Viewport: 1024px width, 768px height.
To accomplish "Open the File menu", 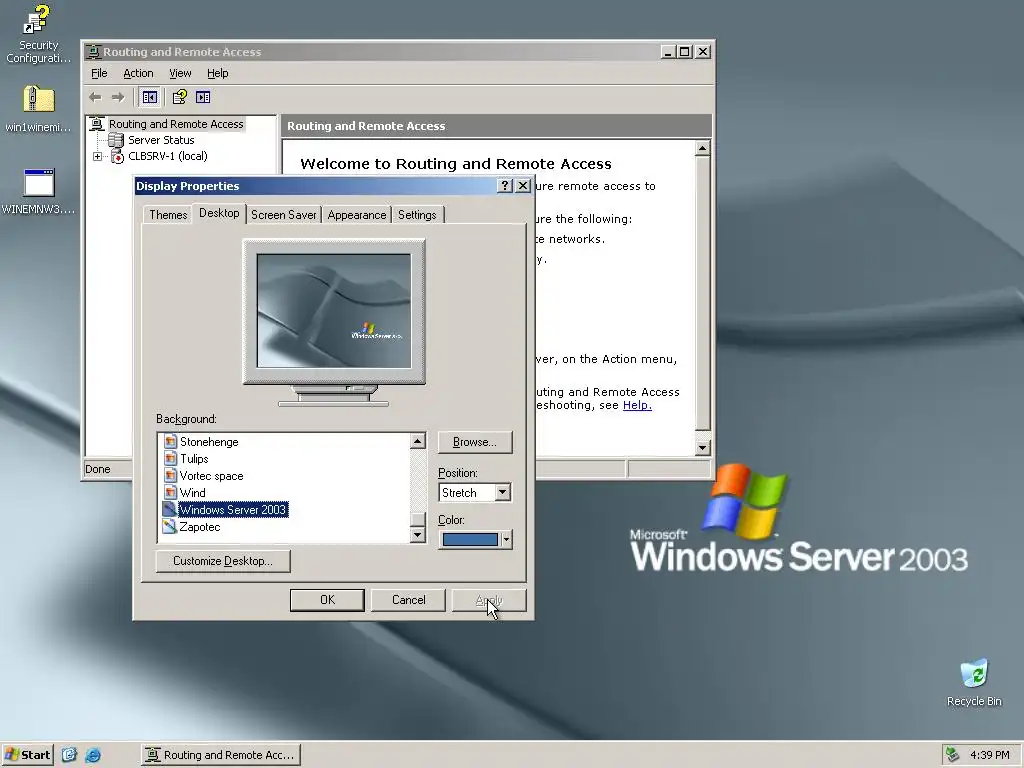I will pos(99,73).
